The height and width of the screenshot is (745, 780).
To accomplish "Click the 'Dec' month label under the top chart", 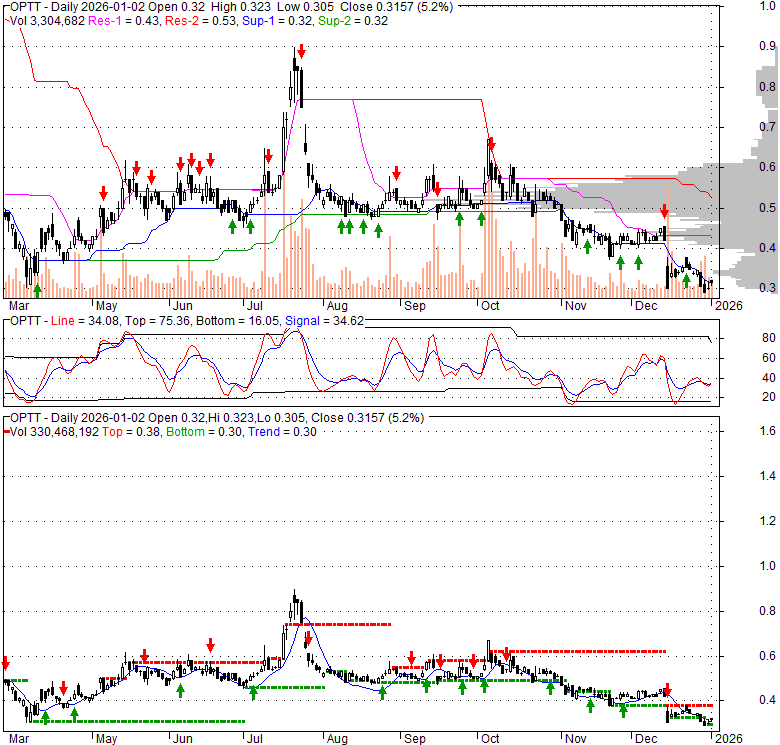I will 646,306.
